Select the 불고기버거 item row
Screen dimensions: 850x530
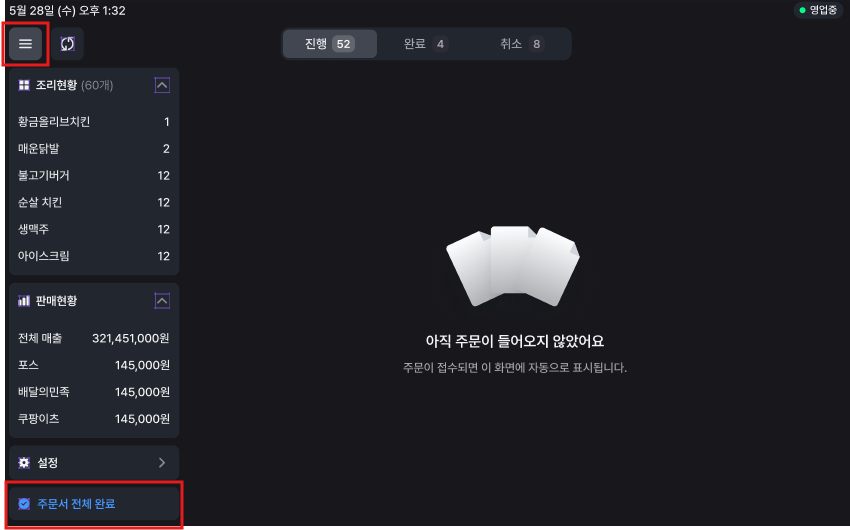[x=93, y=176]
